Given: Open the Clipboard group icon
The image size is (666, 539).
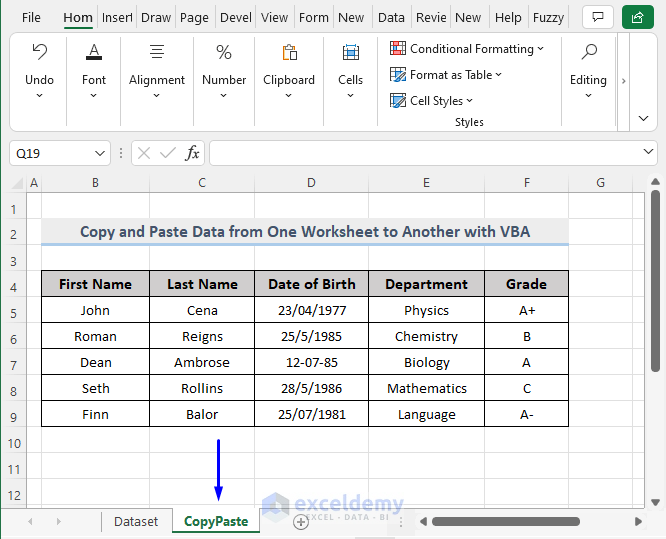Looking at the screenshot, I should 289,53.
